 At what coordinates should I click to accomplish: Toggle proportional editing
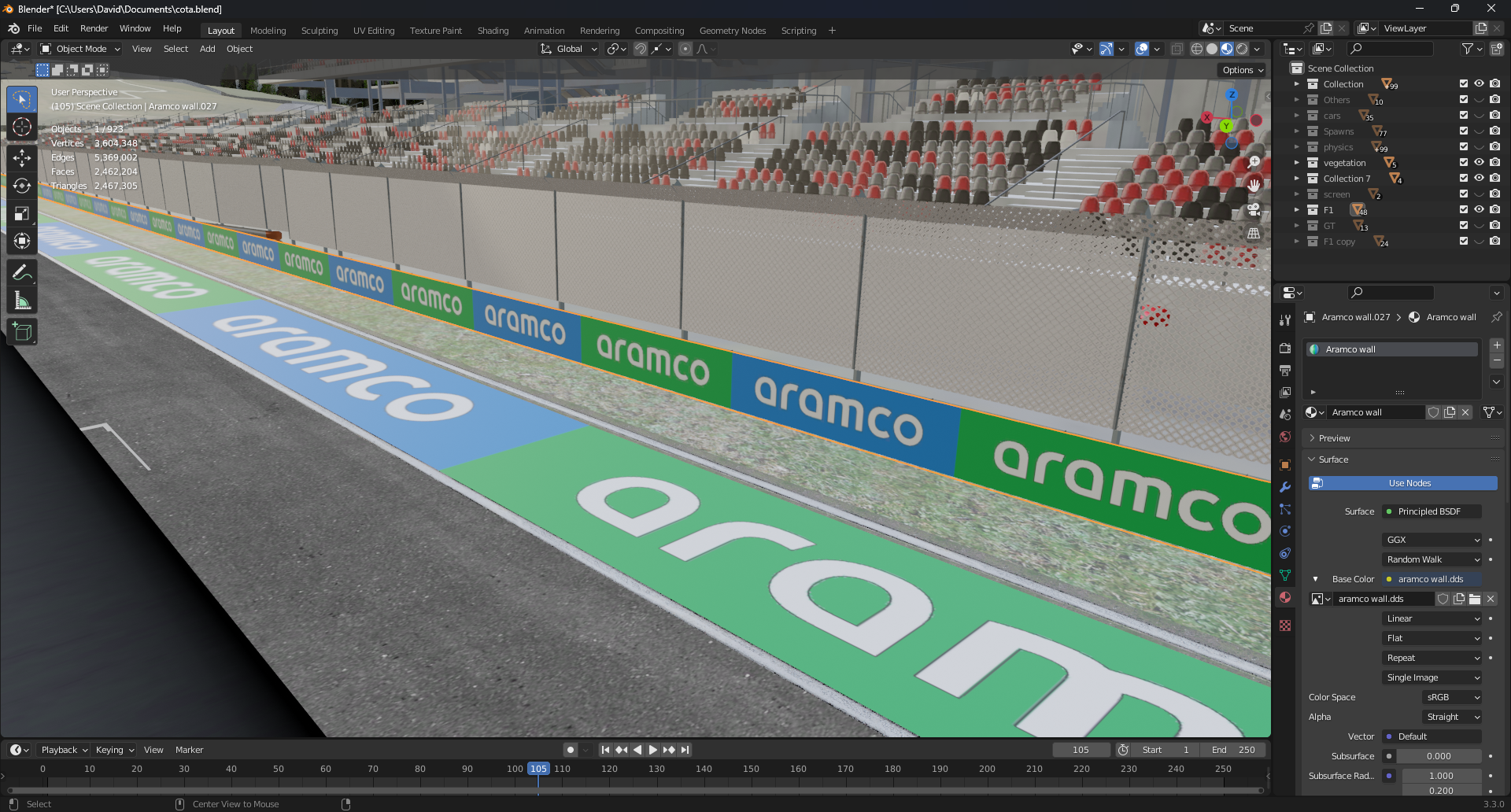[685, 49]
